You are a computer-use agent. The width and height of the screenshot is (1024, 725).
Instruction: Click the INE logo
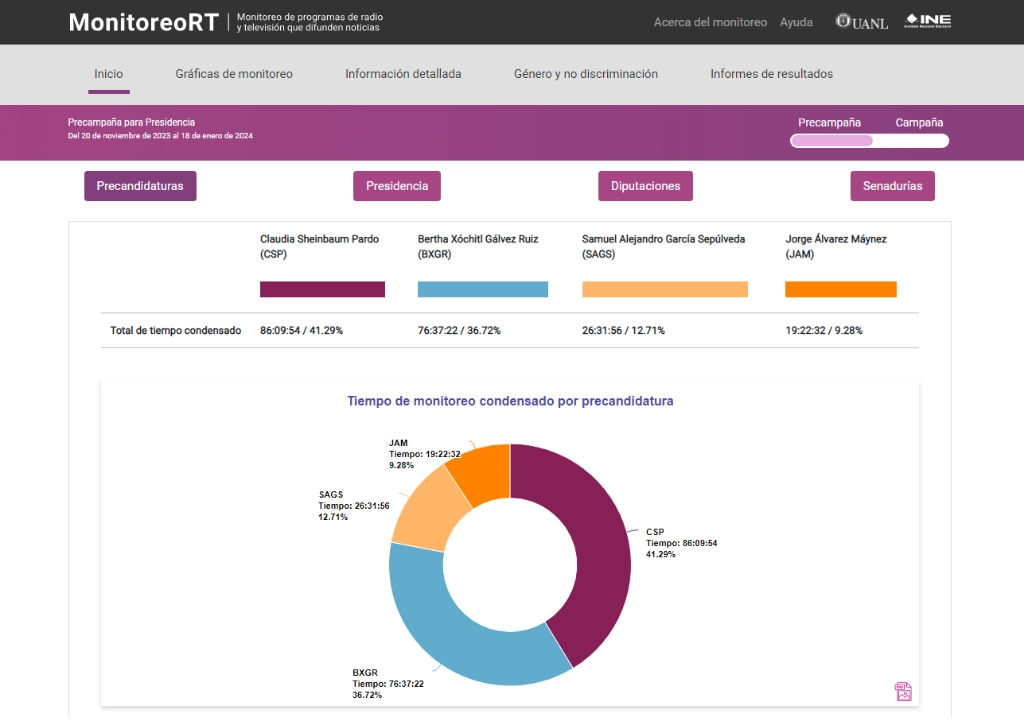click(x=927, y=21)
